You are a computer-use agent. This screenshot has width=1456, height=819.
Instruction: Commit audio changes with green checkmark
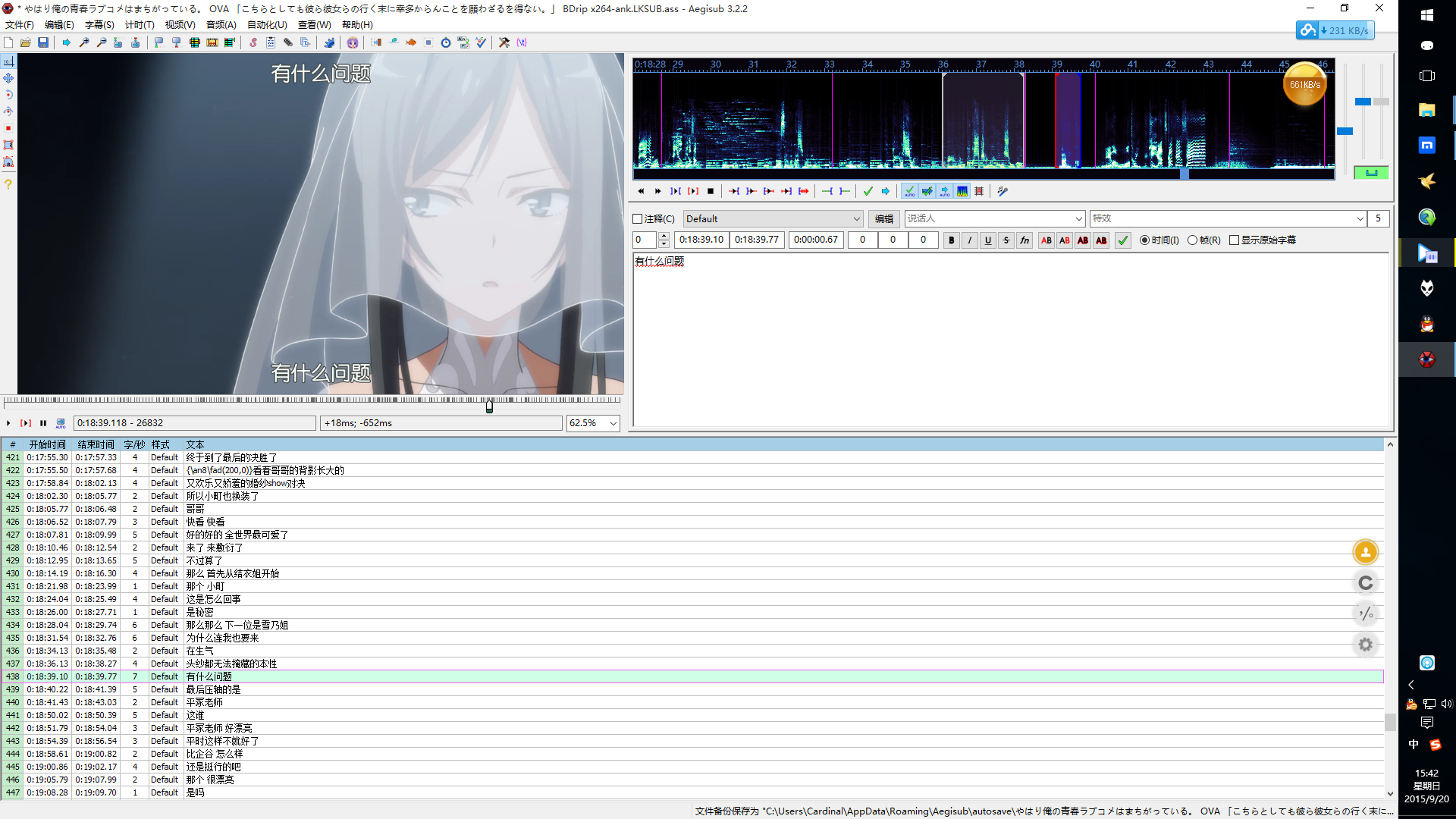click(x=868, y=191)
